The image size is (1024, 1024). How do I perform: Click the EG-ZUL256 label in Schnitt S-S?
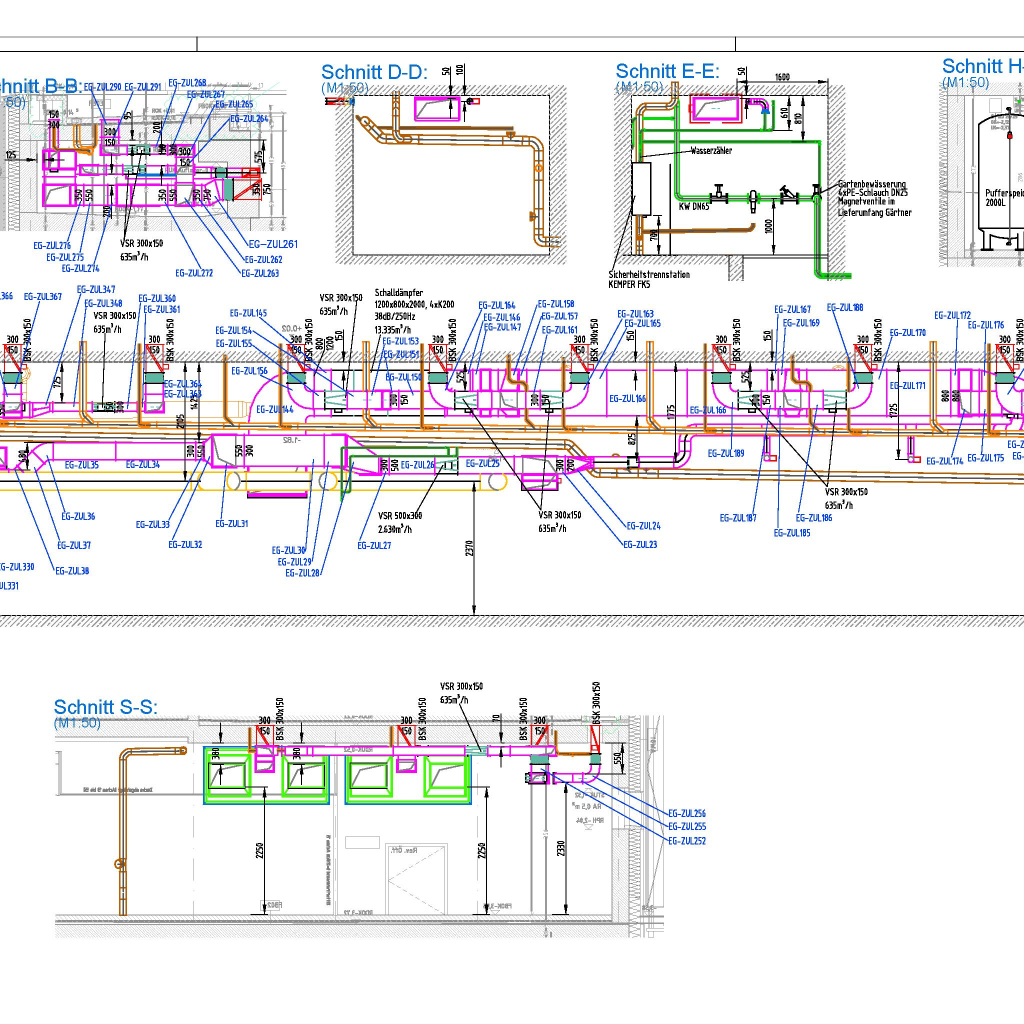686,814
